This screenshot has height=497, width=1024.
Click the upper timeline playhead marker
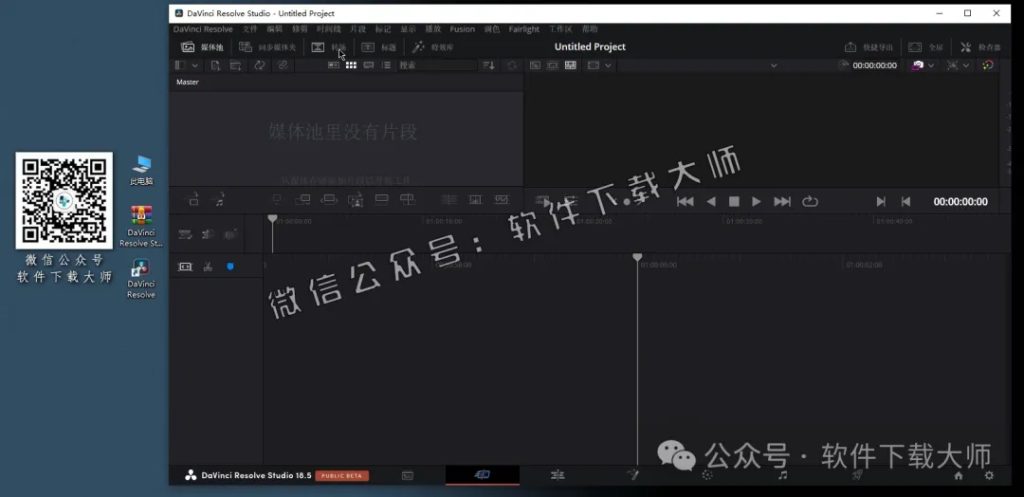[x=272, y=218]
